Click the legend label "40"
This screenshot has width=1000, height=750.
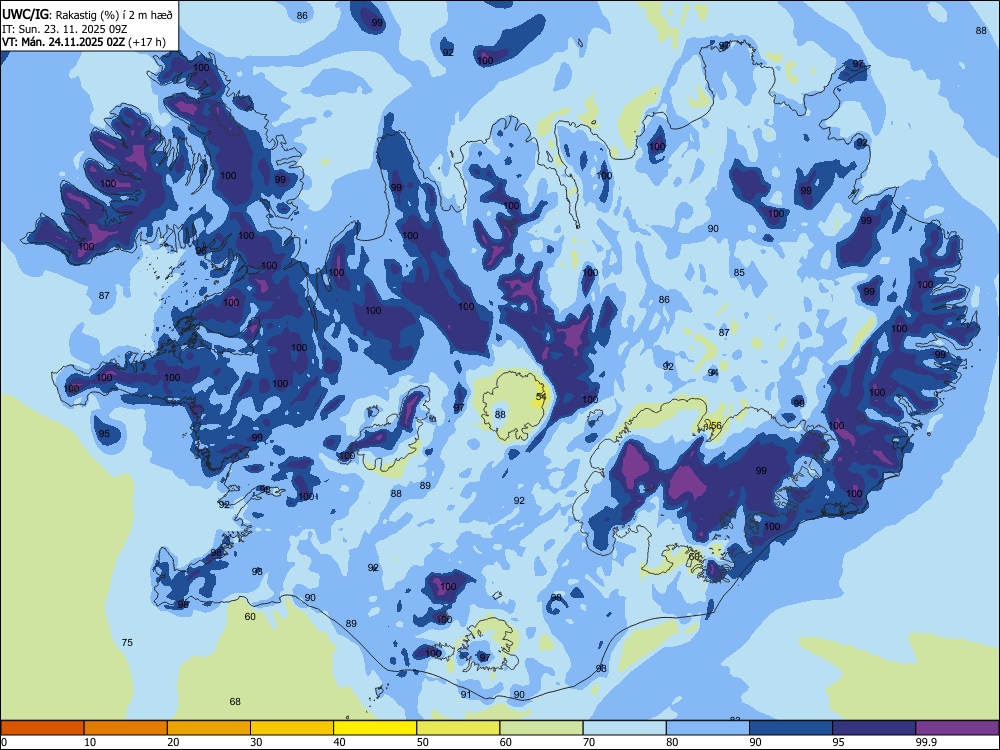point(339,742)
